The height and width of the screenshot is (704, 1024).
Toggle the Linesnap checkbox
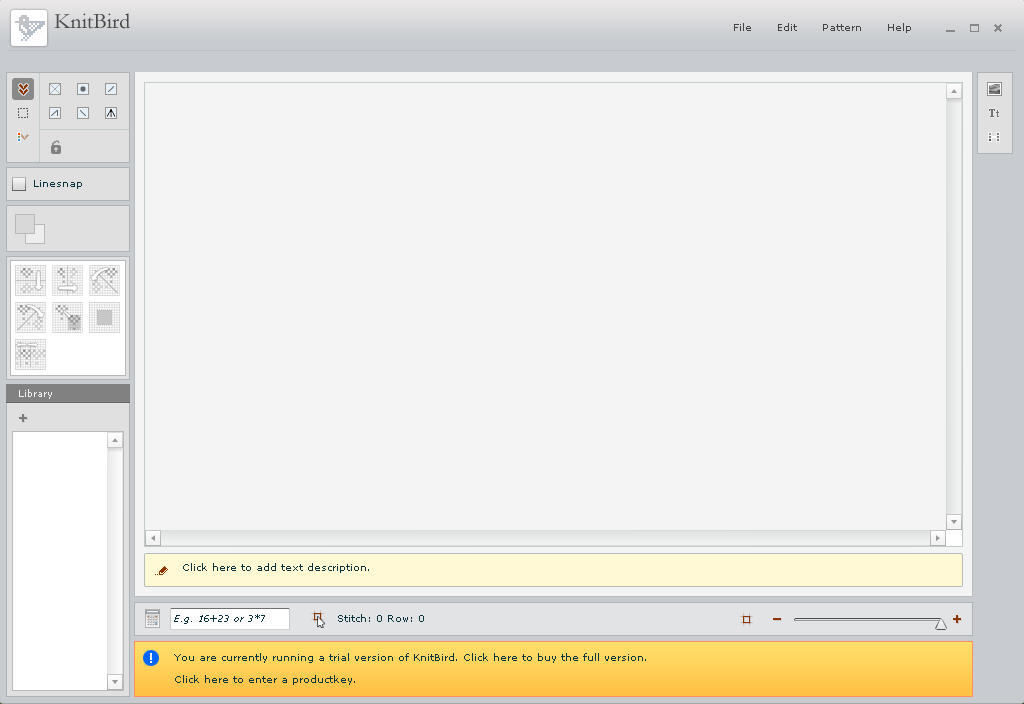pos(18,183)
